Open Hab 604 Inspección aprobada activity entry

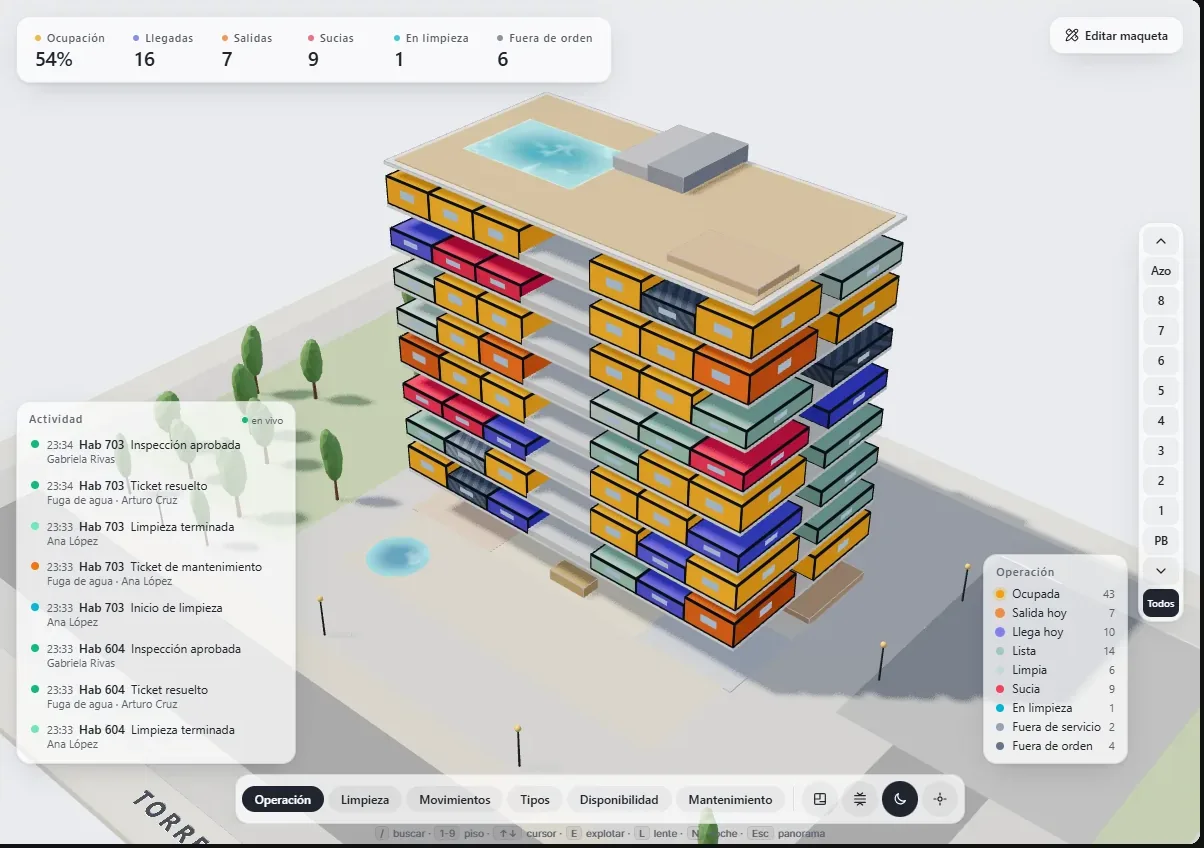point(155,655)
